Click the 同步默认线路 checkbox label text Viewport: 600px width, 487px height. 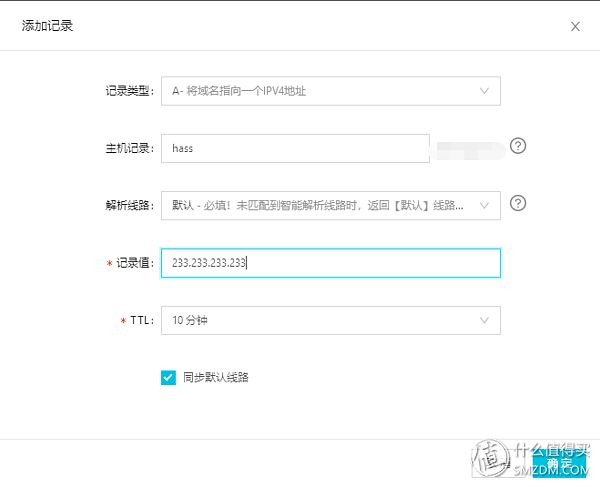[216, 378]
